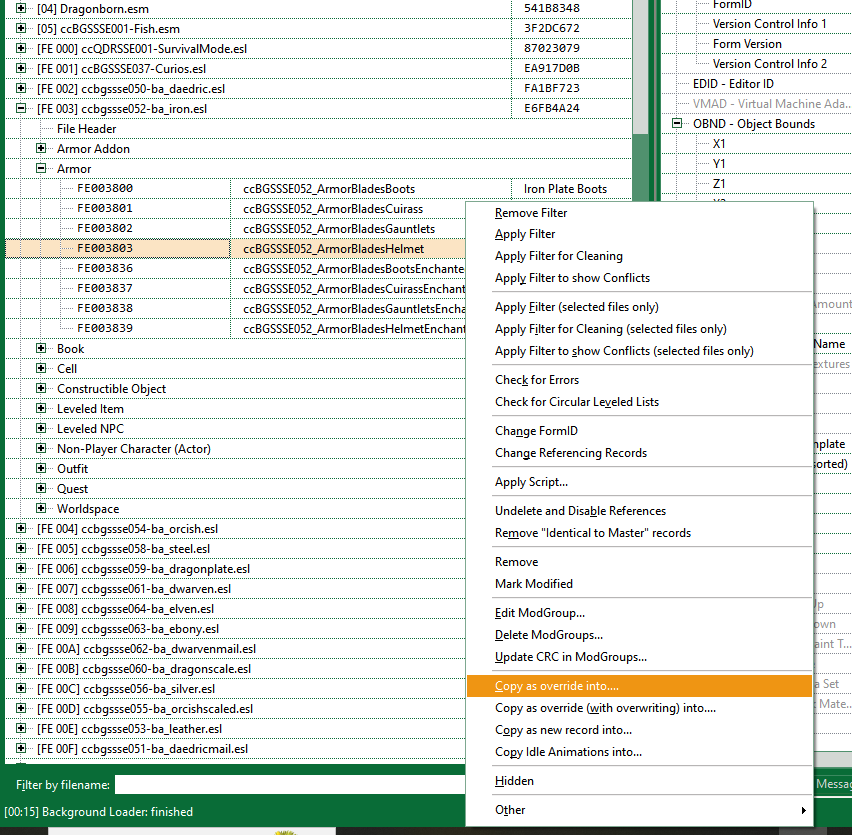
Task: Expand the Quest group
Action: (41, 488)
